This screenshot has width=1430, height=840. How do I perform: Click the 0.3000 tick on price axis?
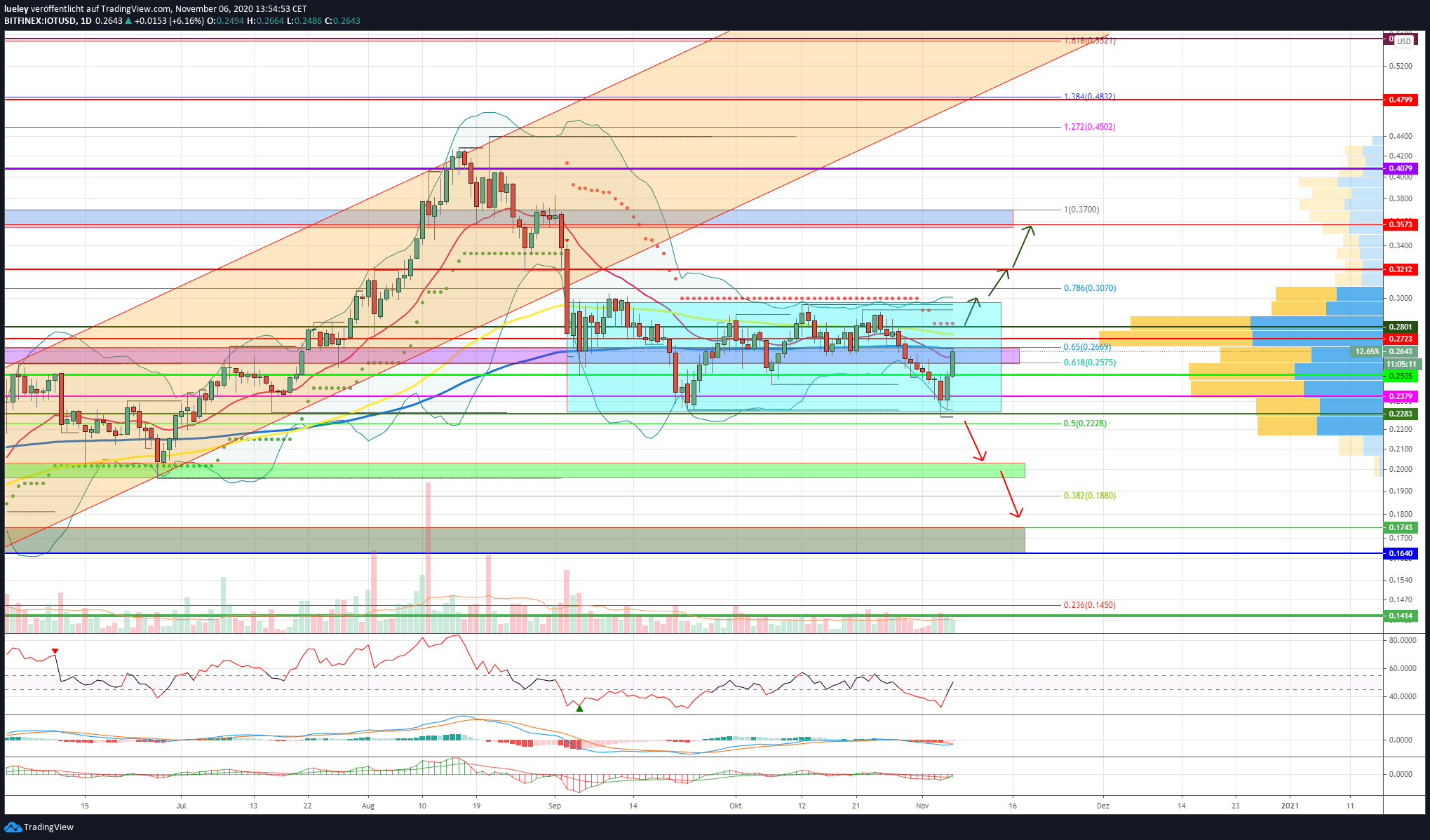[x=1401, y=298]
